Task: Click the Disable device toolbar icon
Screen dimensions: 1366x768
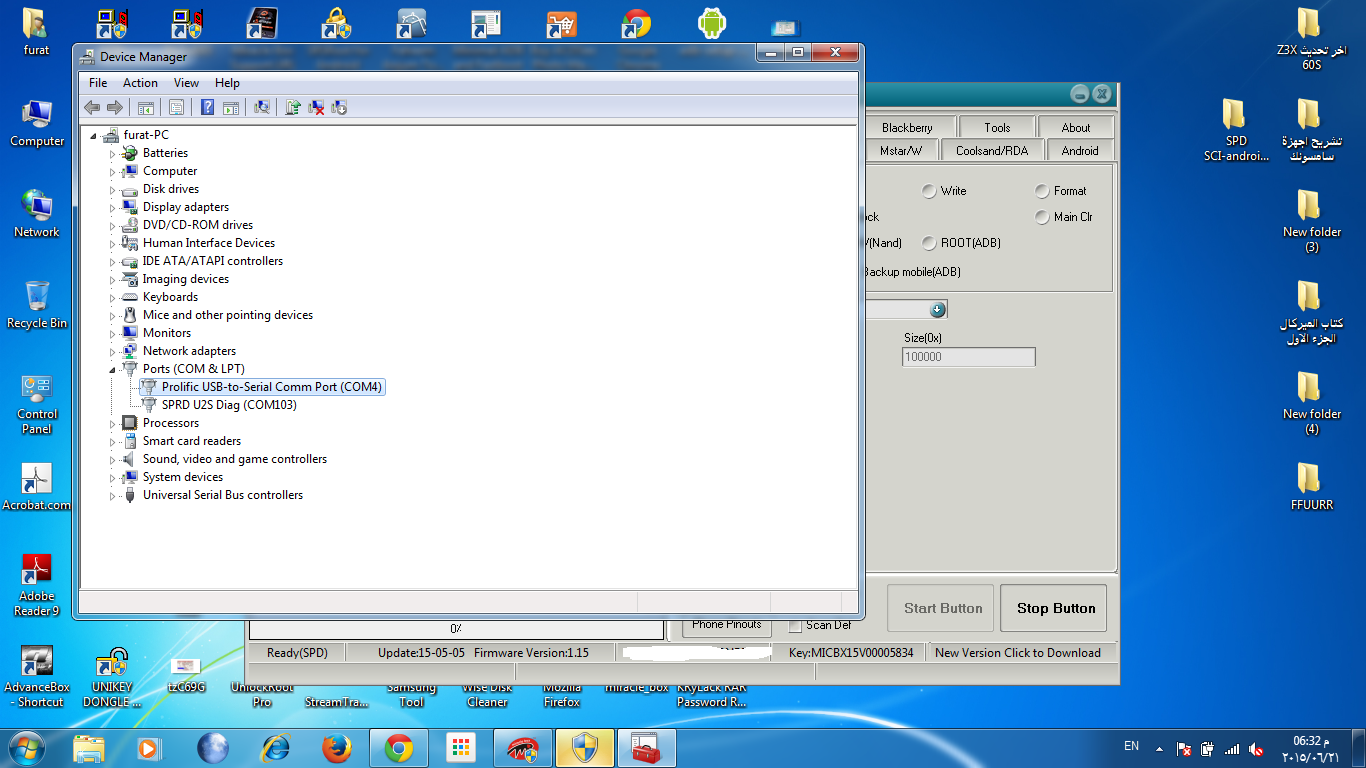Action: click(x=339, y=107)
